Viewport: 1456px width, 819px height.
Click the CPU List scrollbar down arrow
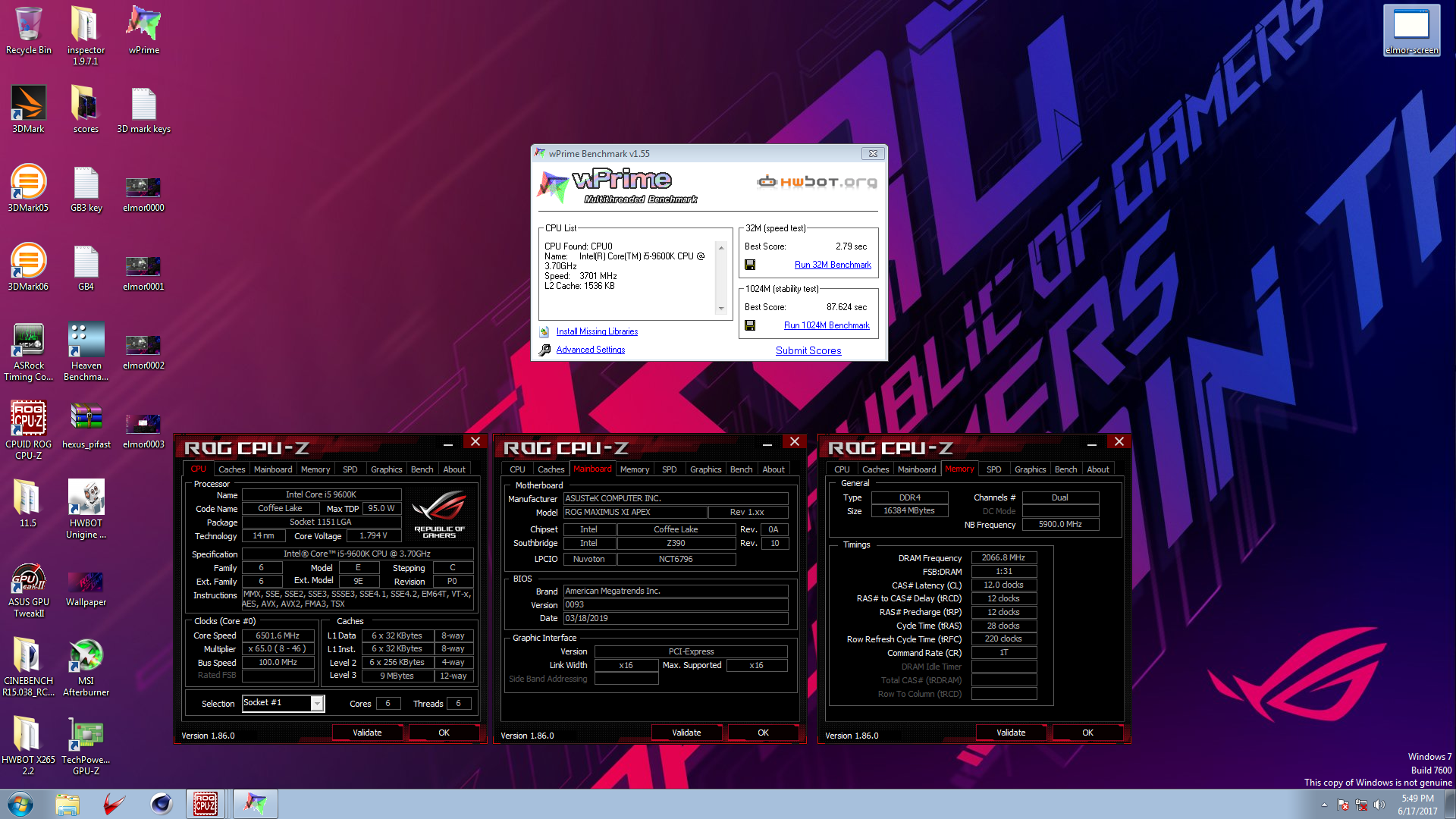pos(721,309)
